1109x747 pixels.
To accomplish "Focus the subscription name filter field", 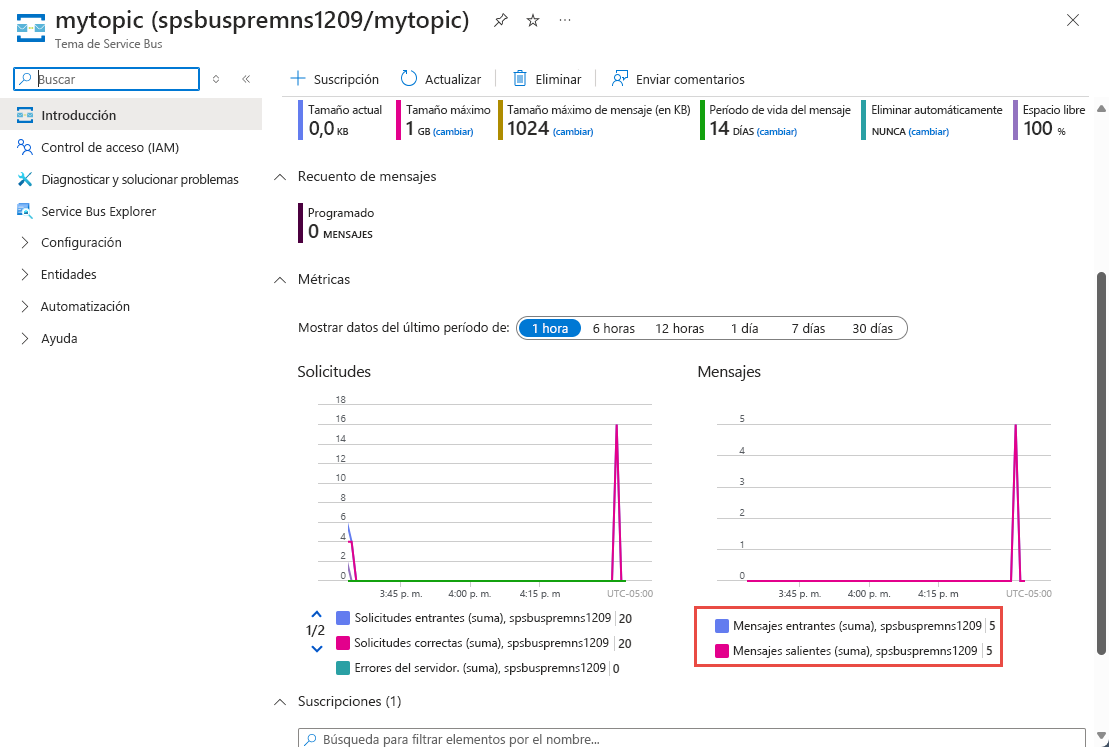I will (692, 738).
